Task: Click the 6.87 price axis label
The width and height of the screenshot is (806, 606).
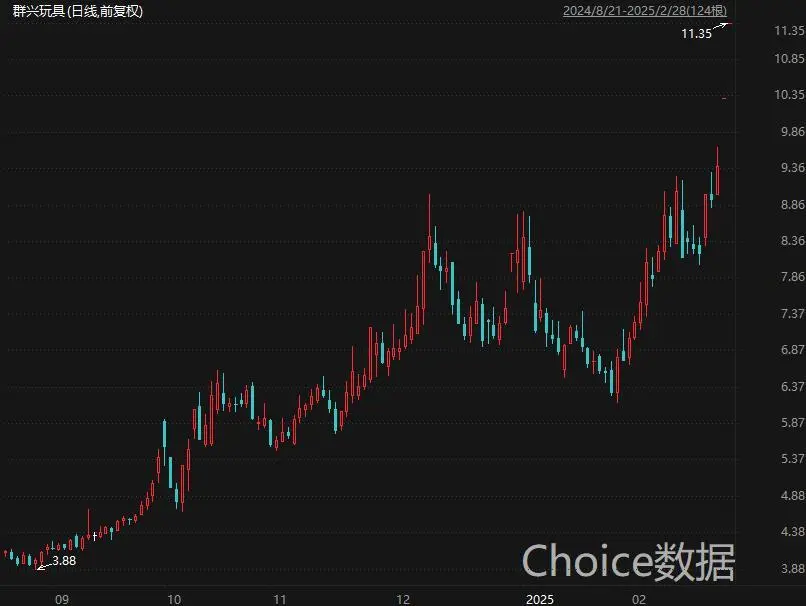Action: 784,350
